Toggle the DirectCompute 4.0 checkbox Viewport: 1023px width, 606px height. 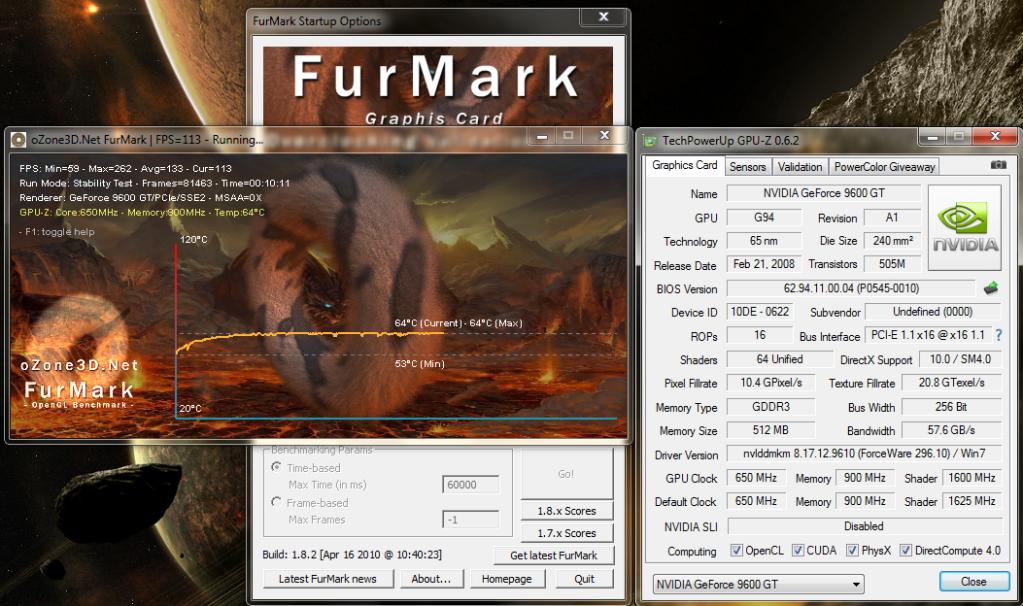(906, 551)
